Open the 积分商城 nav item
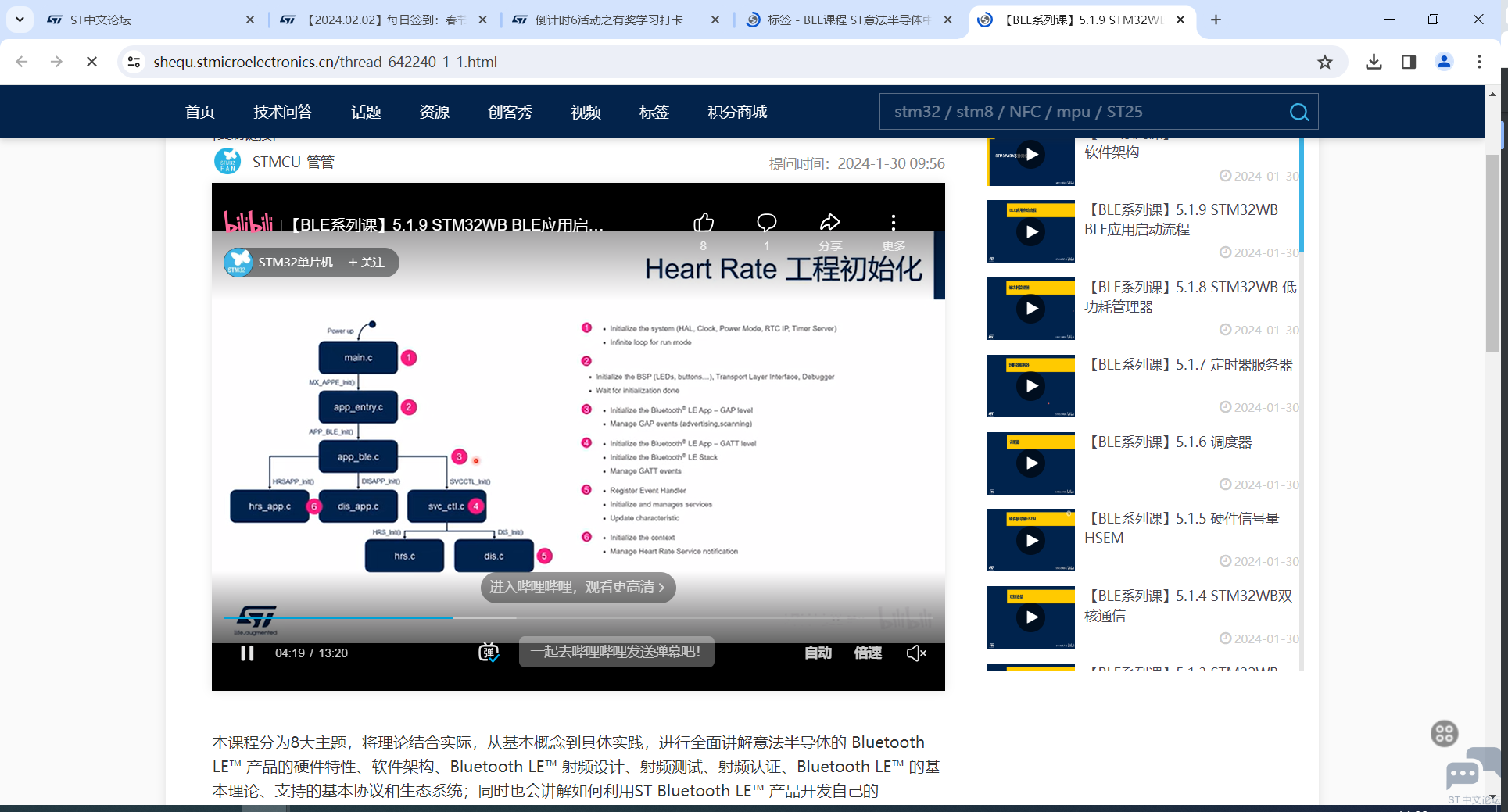1508x812 pixels. (x=736, y=112)
